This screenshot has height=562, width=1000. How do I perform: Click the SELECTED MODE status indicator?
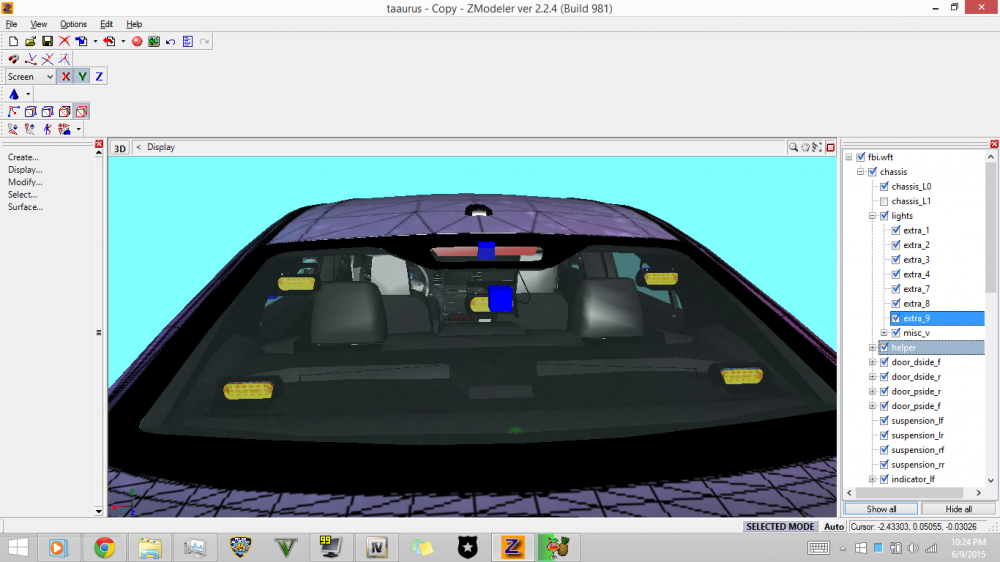[780, 527]
